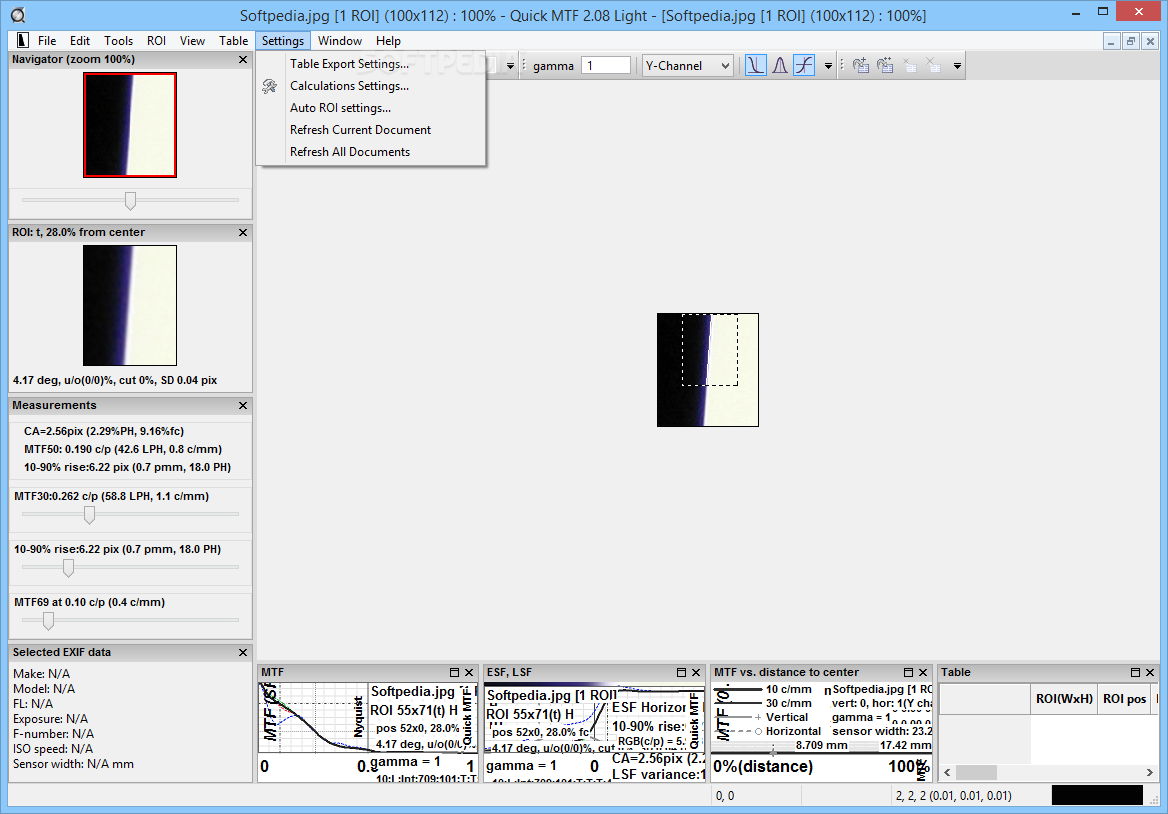This screenshot has height=814, width=1168.
Task: Click the Sensor width: N/A mm entry
Action: (73, 764)
